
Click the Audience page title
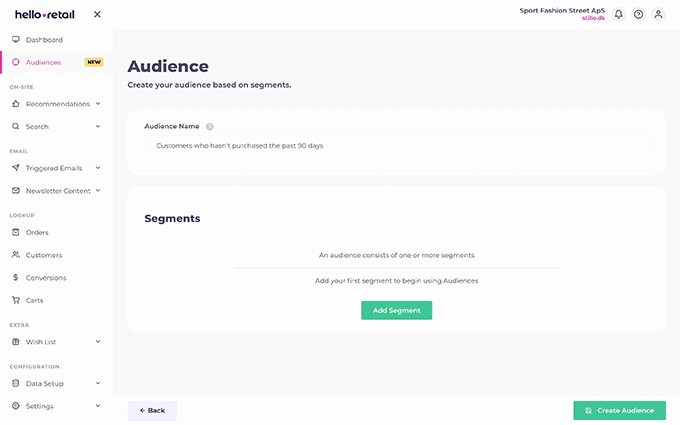168,66
